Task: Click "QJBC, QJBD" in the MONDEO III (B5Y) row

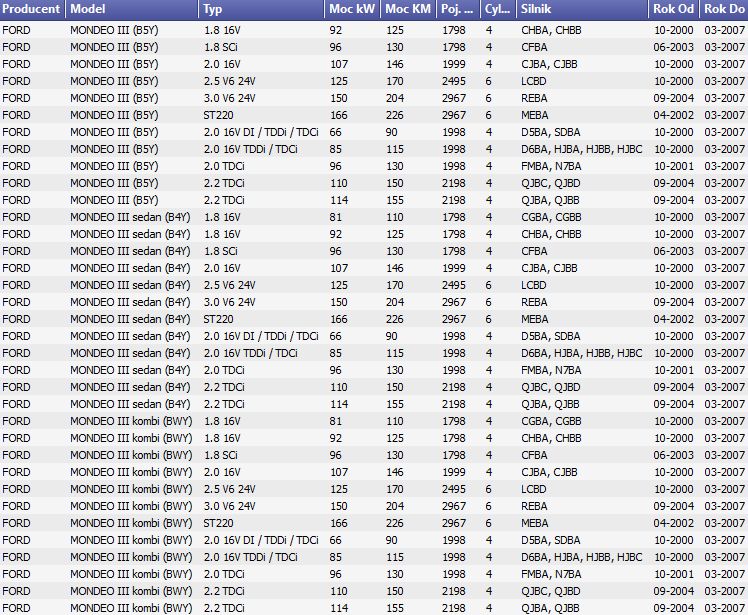Action: [x=551, y=183]
